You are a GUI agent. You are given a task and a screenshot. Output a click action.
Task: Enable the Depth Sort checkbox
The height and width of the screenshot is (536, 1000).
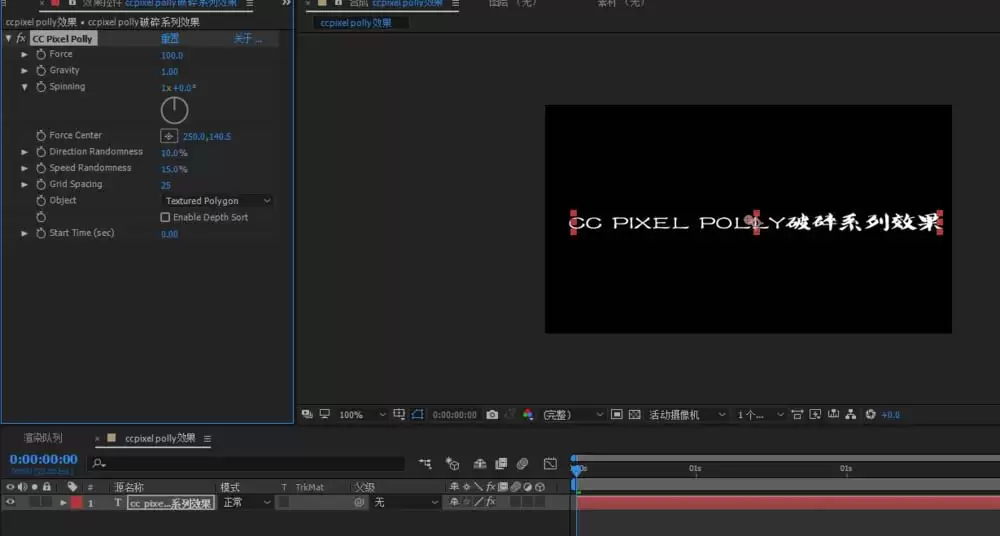pyautogui.click(x=165, y=218)
